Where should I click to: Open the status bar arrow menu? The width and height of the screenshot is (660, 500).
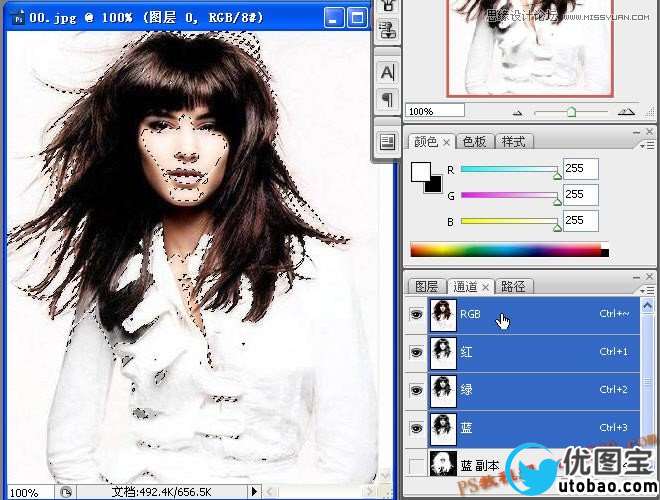pos(254,491)
